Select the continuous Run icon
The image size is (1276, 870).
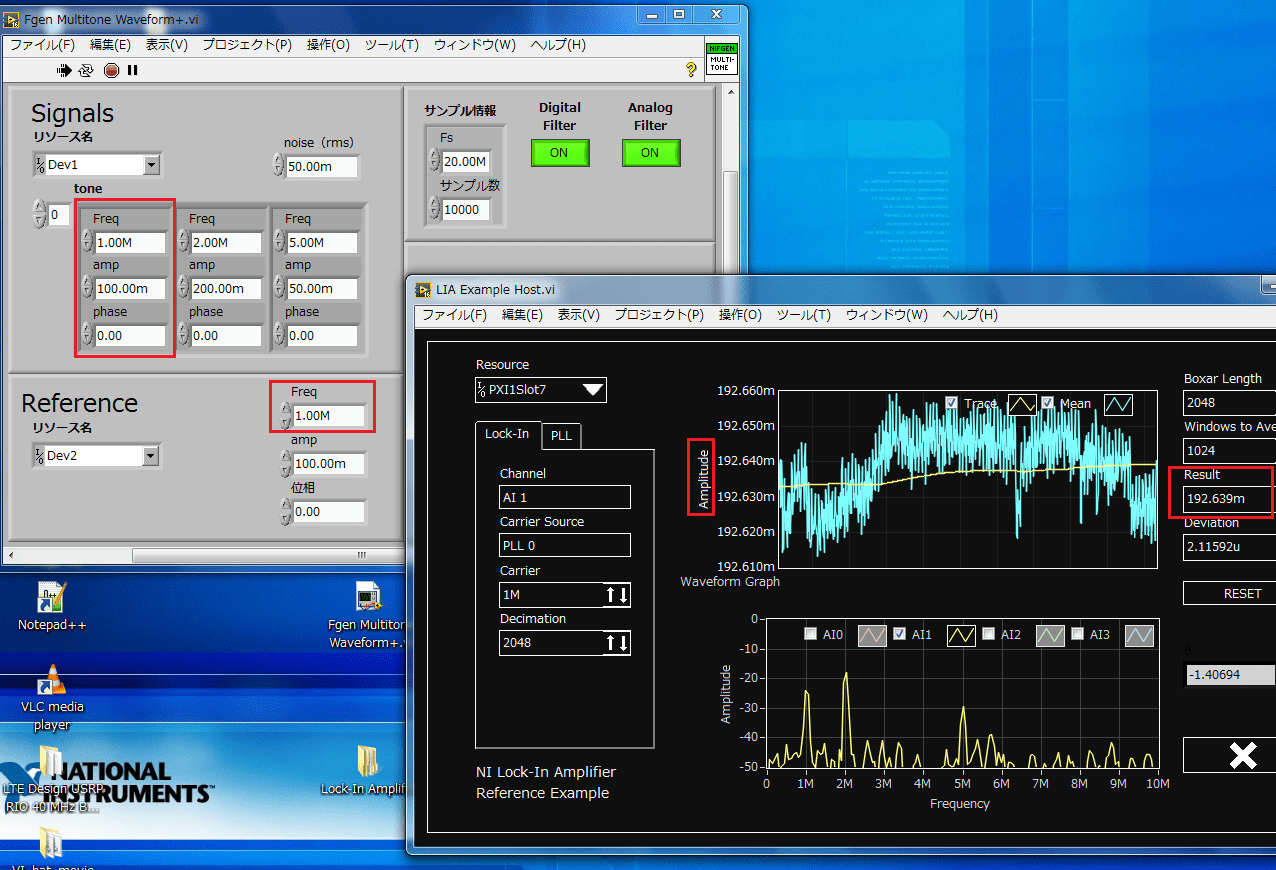(x=85, y=69)
